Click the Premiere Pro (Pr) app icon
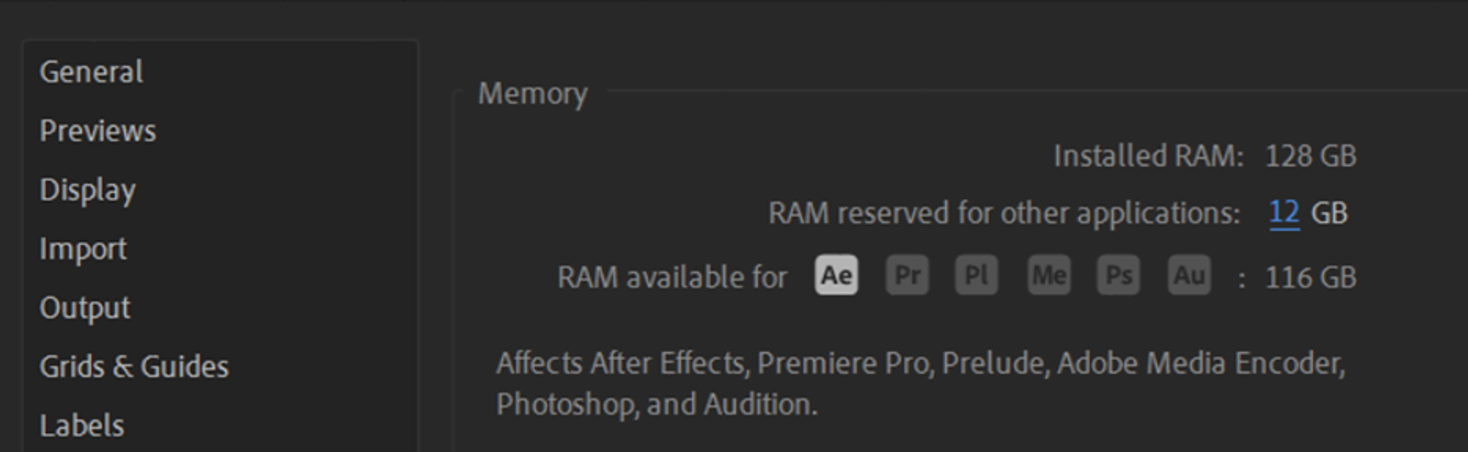Viewport: 1468px width, 452px height. click(x=907, y=275)
